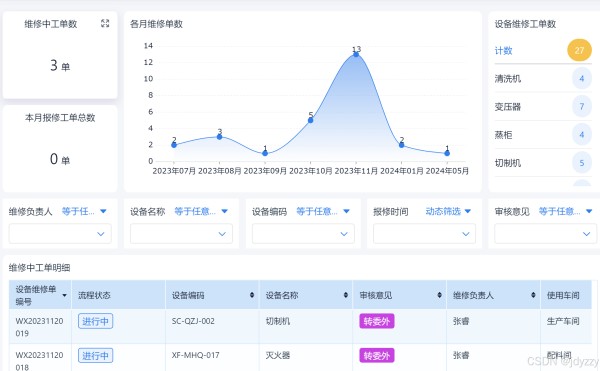Click the 2024年01月 chart data point
The width and height of the screenshot is (600, 371).
(x=401, y=145)
